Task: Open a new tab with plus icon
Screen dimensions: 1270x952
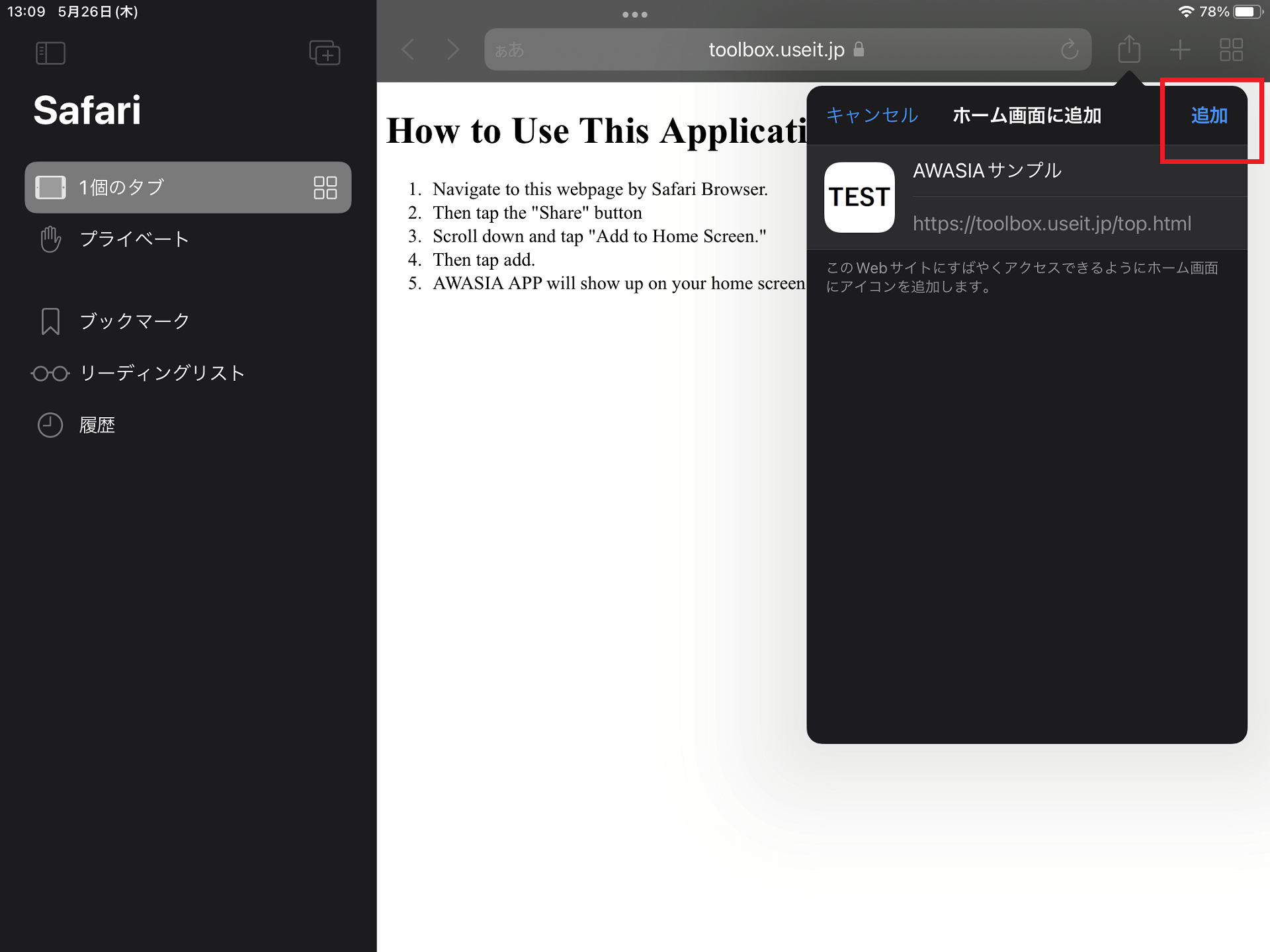Action: [1180, 50]
